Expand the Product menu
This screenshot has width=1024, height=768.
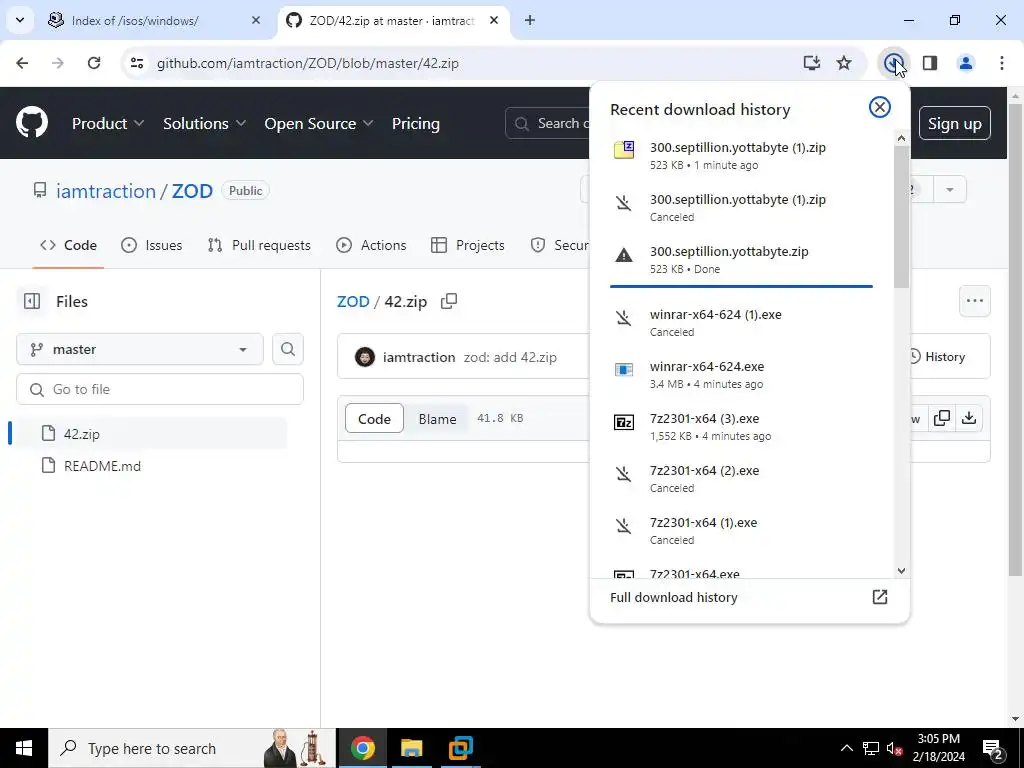[x=108, y=123]
